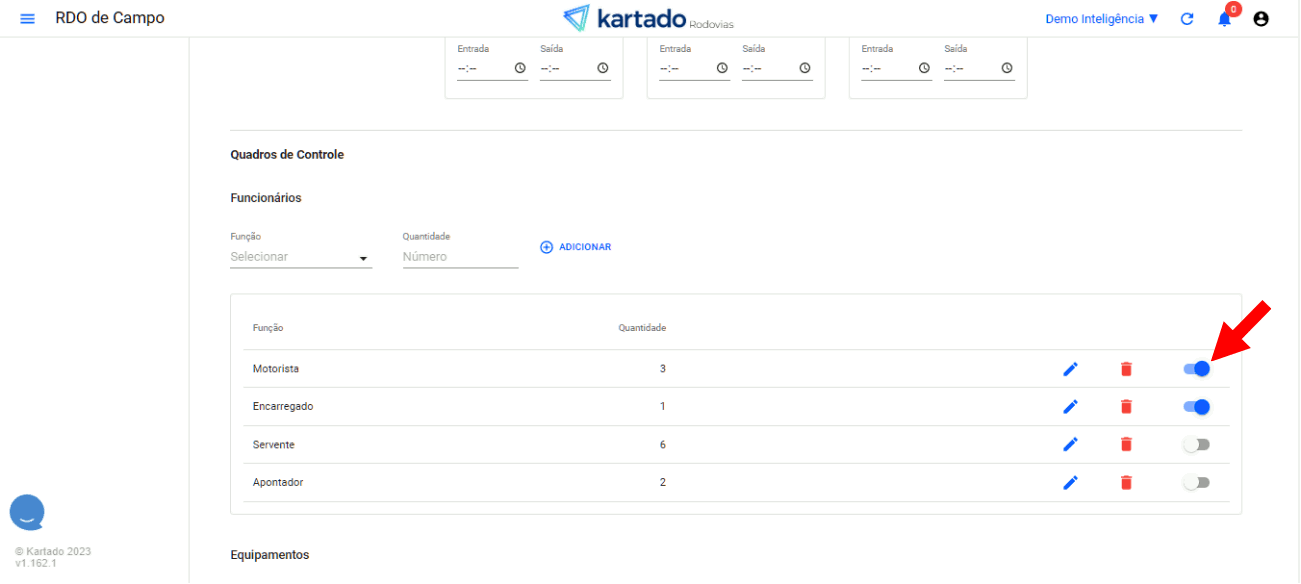
Task: Edit the Motorista row with pencil icon
Action: (1070, 369)
